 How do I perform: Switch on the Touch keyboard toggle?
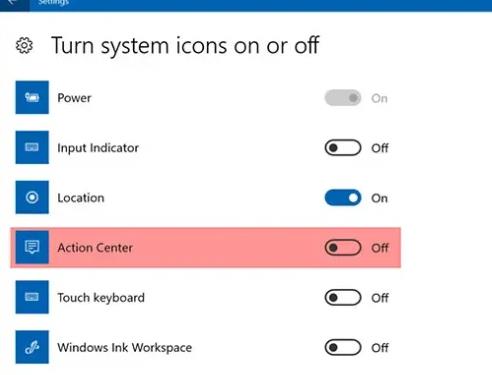point(343,297)
